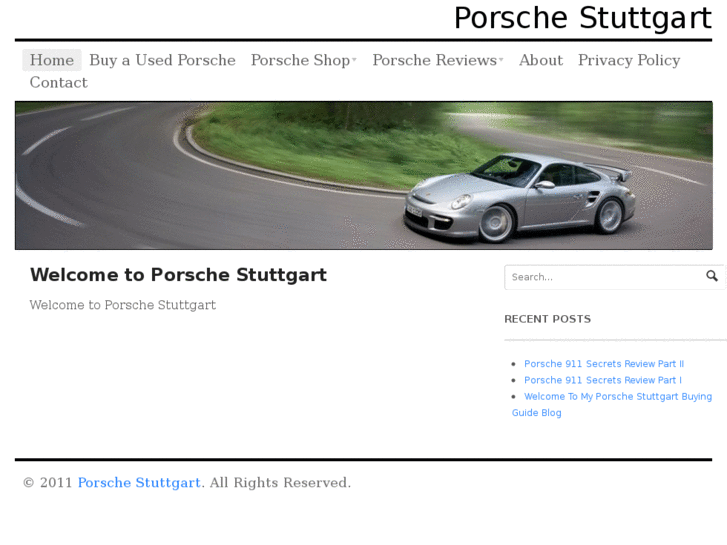Open the Privacy Policy page
This screenshot has height=545, width=727.
629,60
